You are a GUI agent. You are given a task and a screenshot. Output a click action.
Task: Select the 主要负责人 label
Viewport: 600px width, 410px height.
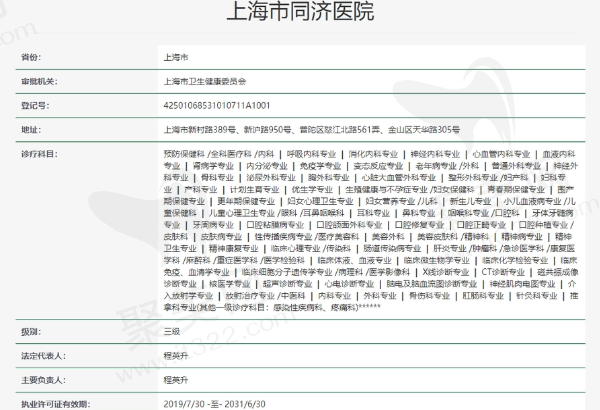point(43,380)
